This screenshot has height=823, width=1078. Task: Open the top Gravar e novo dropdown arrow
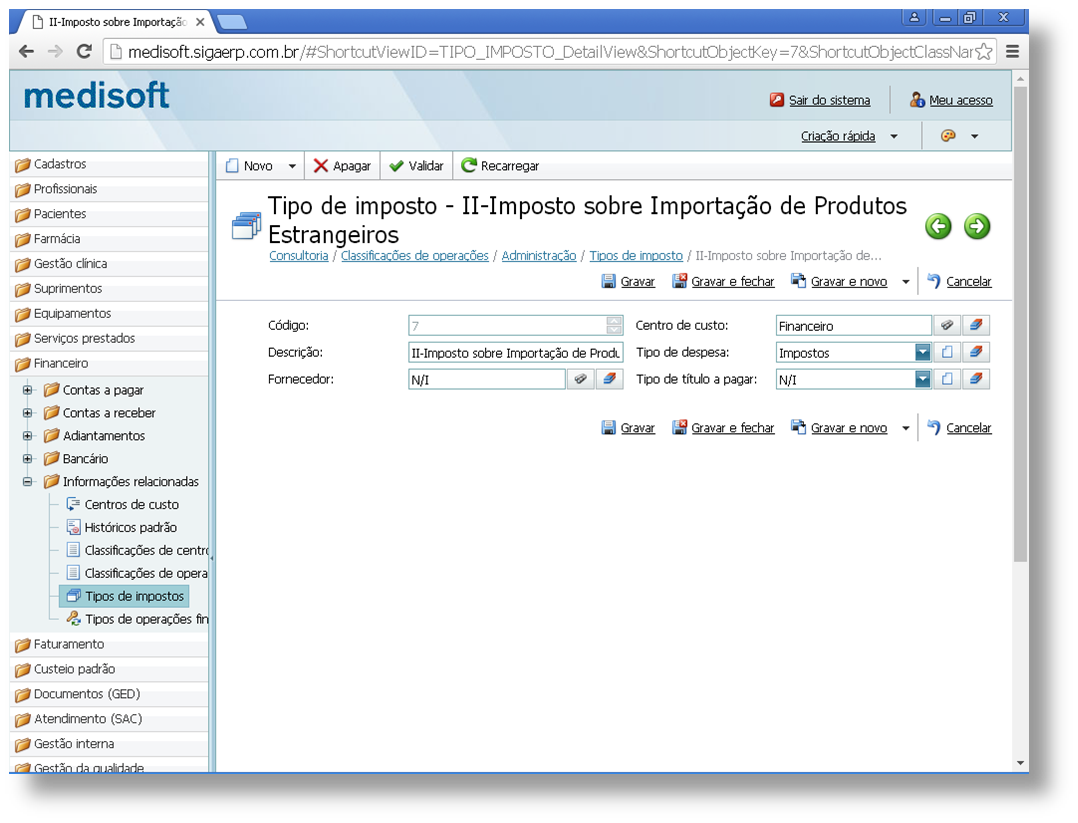click(x=905, y=282)
